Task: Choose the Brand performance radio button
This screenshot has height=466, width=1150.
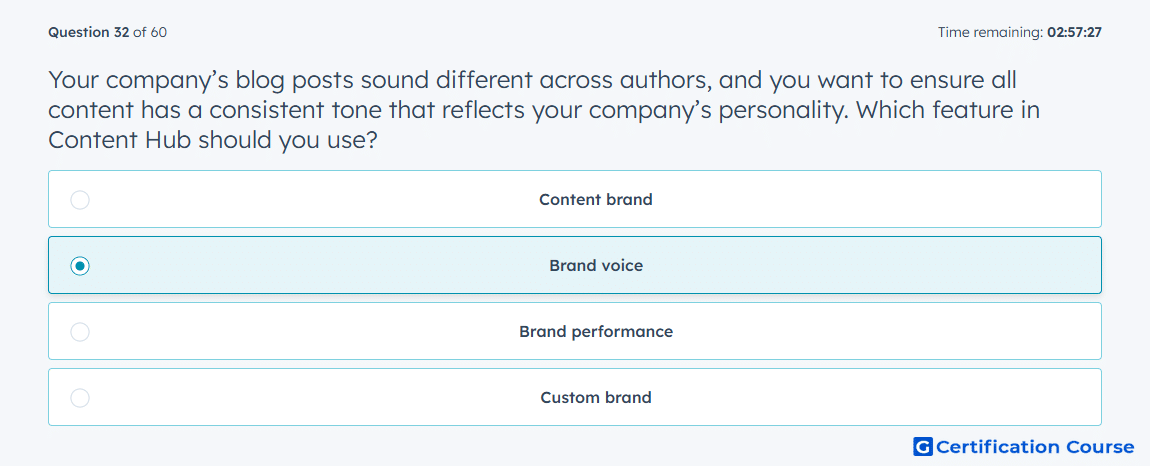Action: point(80,332)
